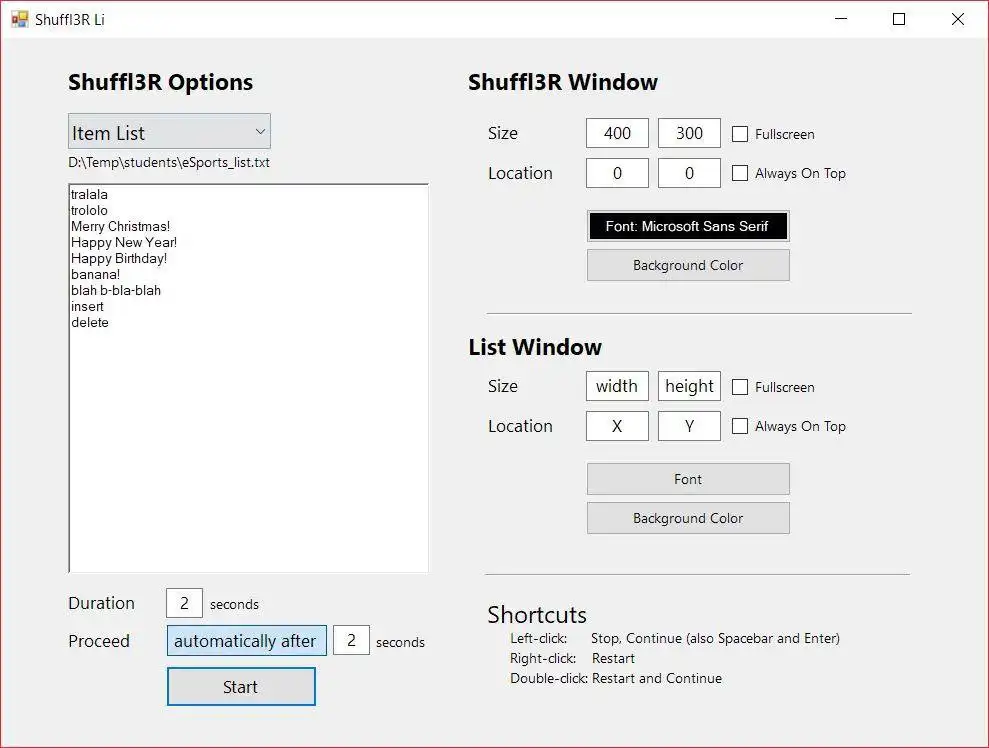The image size is (989, 748).
Task: Maximize the Shuffl3R window
Action: click(899, 19)
